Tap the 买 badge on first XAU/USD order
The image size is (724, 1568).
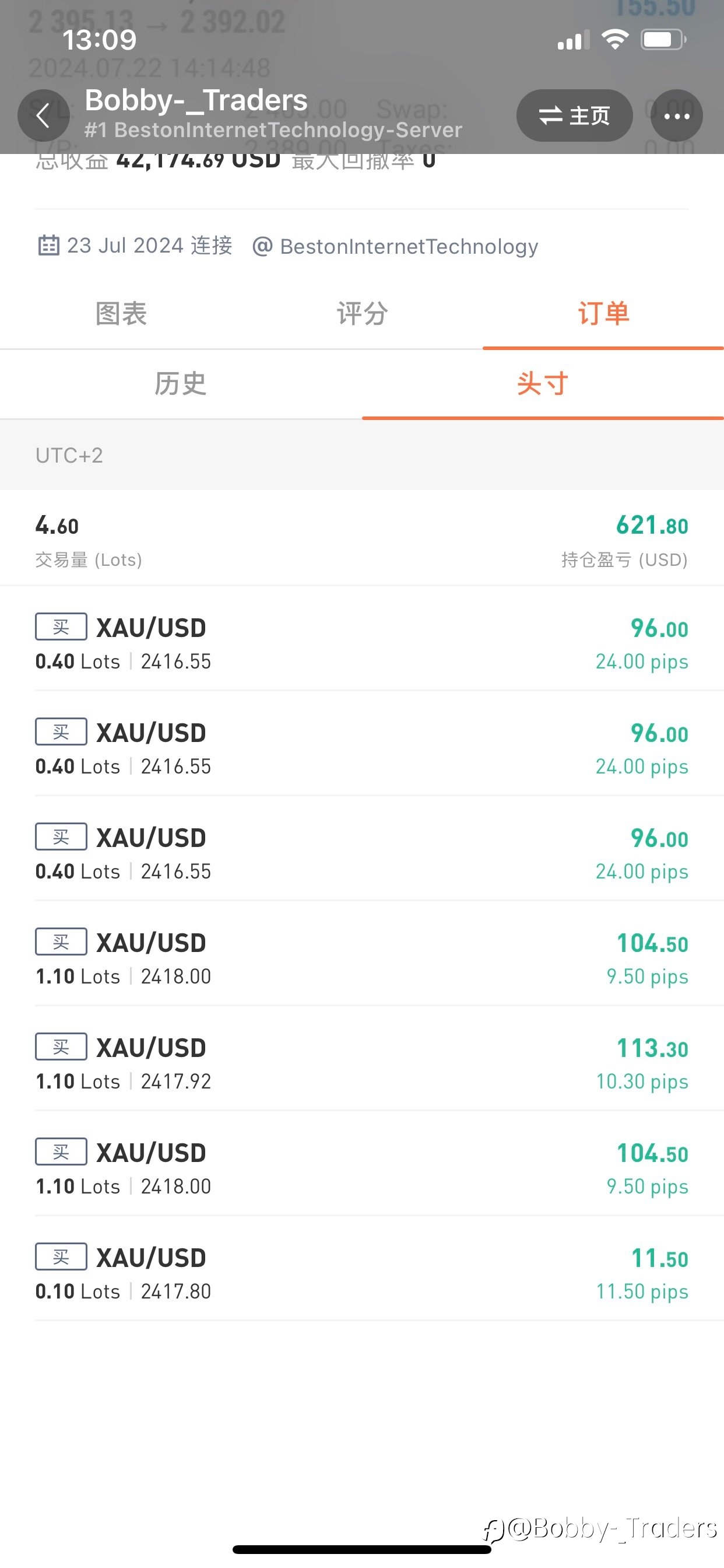click(61, 627)
